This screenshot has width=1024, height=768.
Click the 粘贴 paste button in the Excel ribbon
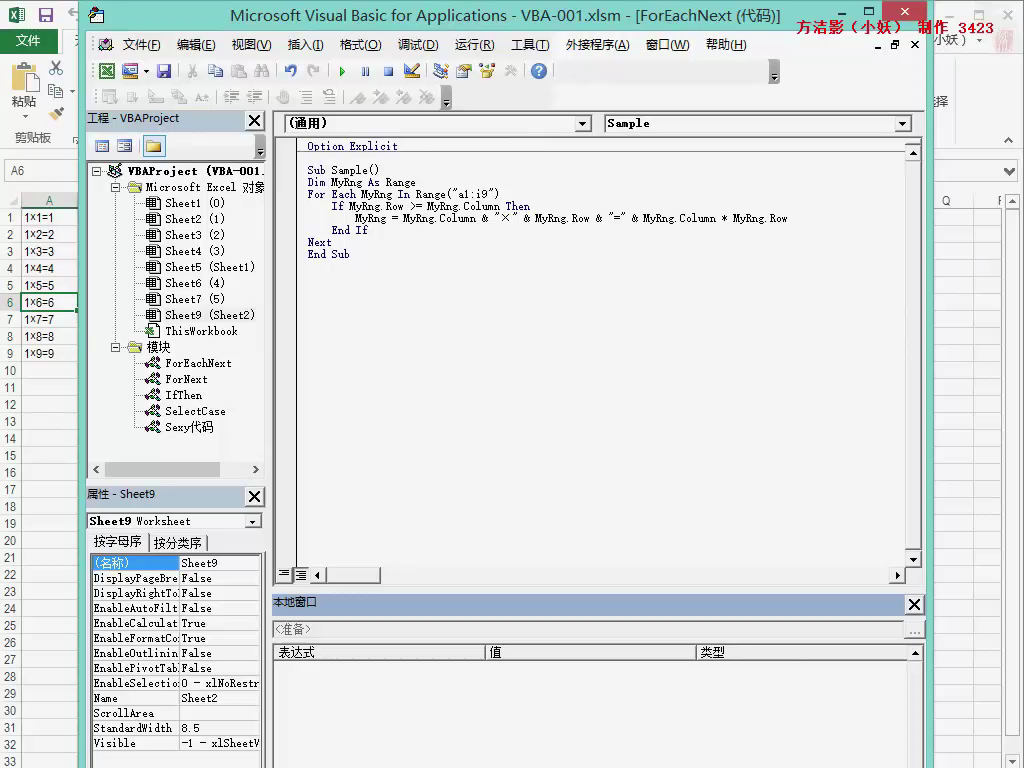coord(24,89)
